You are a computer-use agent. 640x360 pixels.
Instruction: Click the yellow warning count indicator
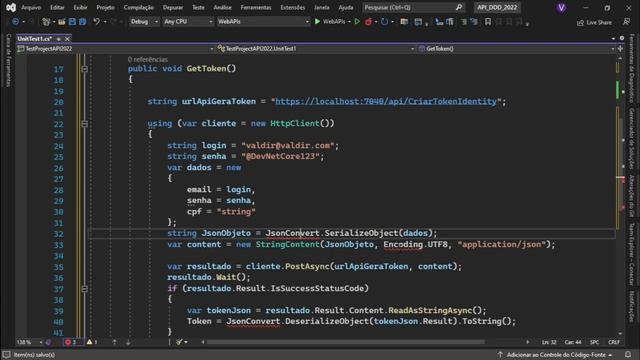tap(92, 342)
